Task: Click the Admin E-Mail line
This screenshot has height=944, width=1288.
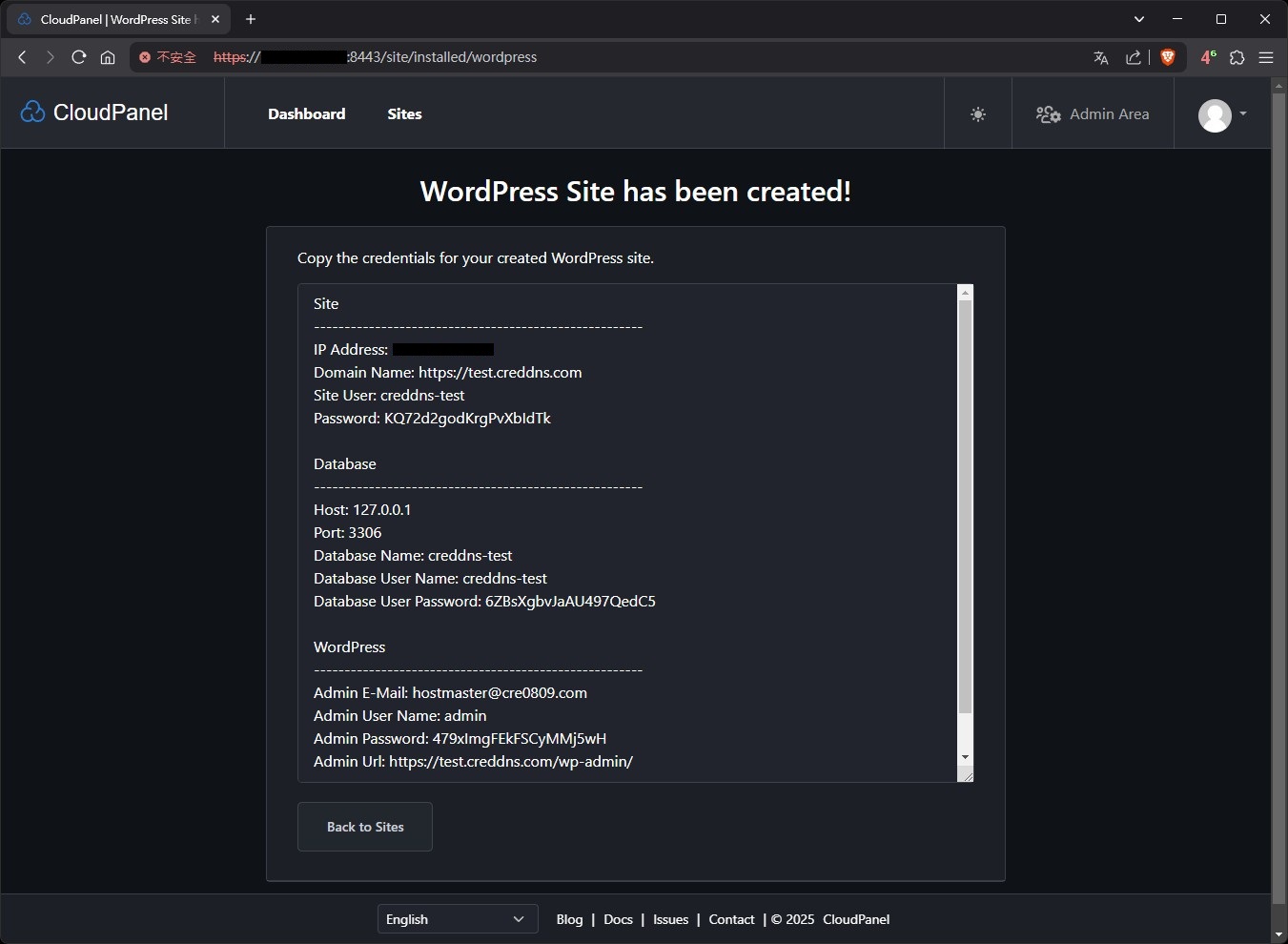Action: [x=450, y=692]
